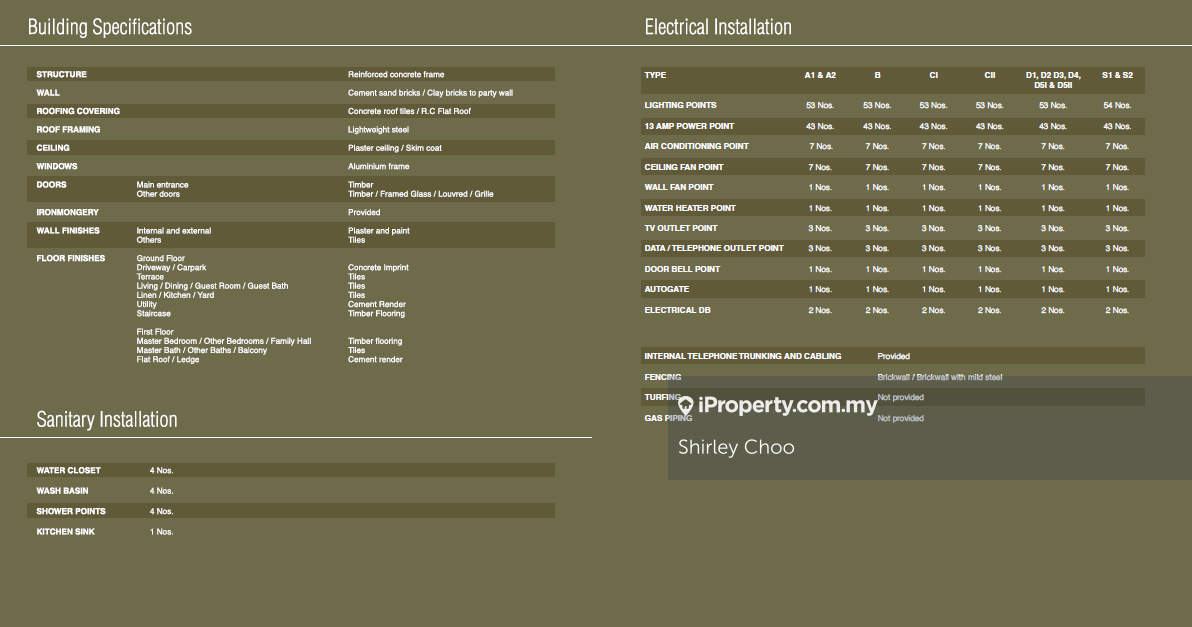
Task: Click the Shirley Choo agent name
Action: [736, 447]
